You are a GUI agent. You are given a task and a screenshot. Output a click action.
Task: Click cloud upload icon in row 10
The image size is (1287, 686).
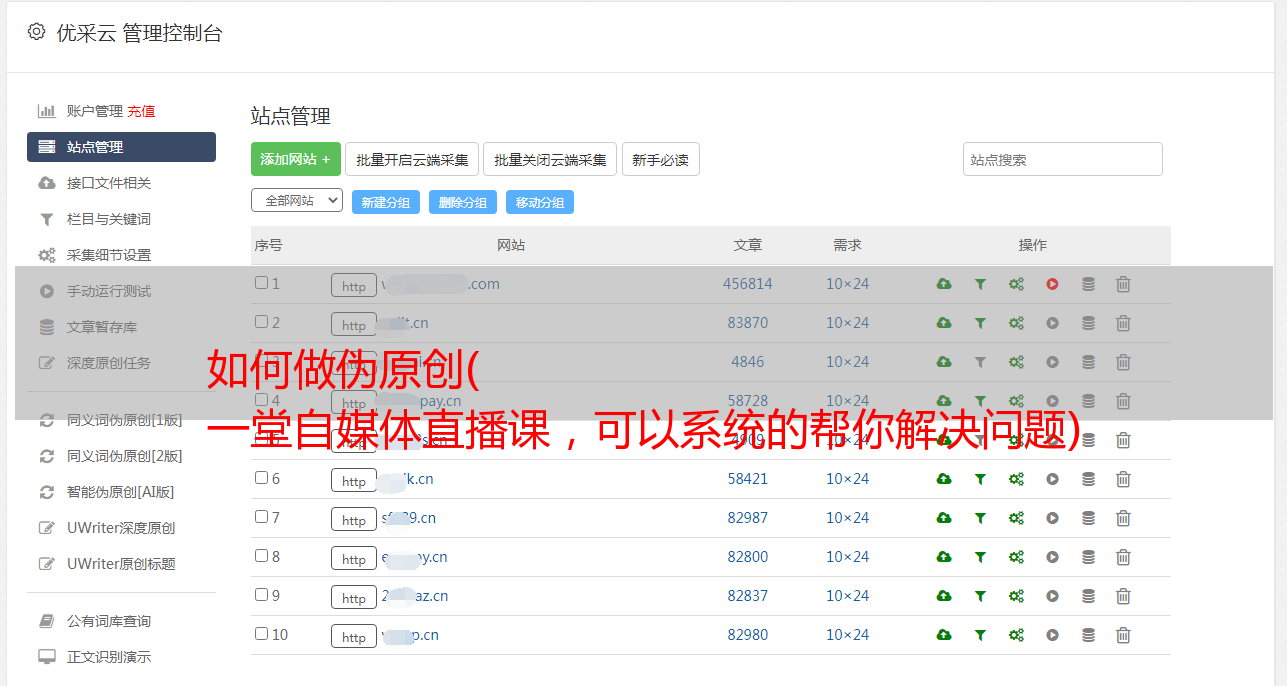(x=944, y=635)
